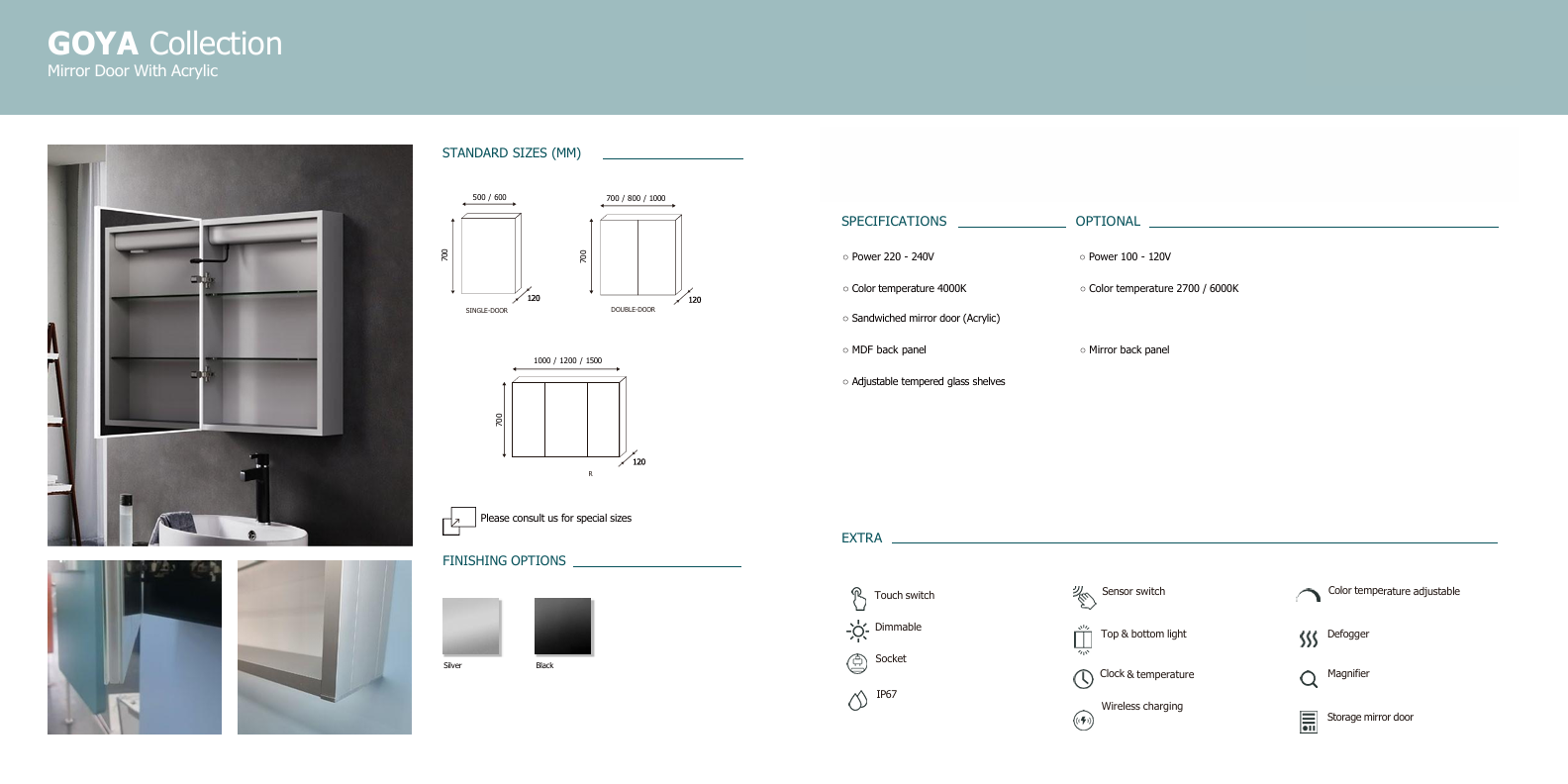This screenshot has height=784, width=1568.
Task: Choose the Black finish swatch
Action: 563,627
